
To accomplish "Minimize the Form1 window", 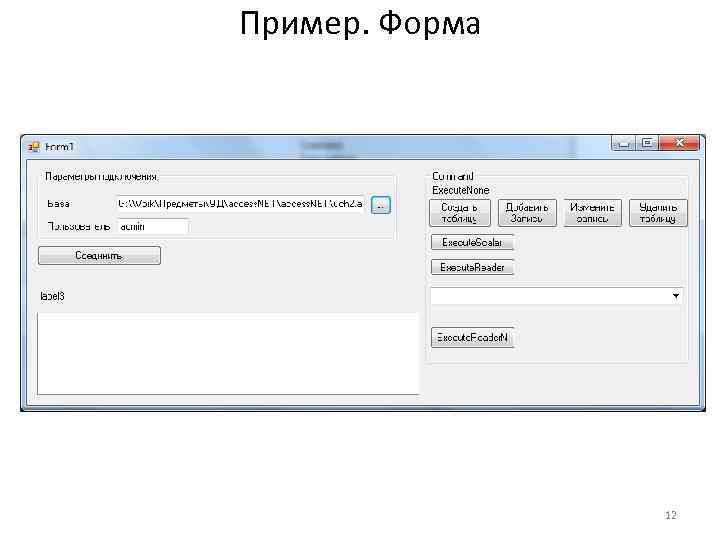I will coord(624,144).
